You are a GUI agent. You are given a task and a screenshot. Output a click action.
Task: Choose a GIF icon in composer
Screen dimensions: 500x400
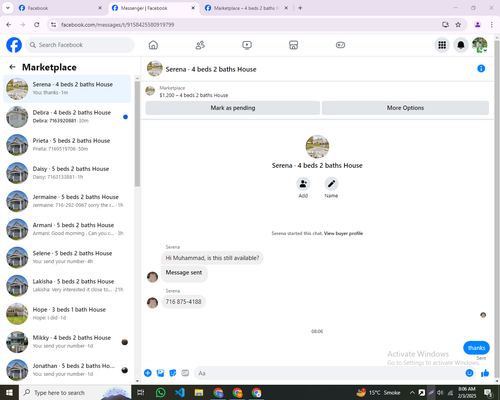185,373
